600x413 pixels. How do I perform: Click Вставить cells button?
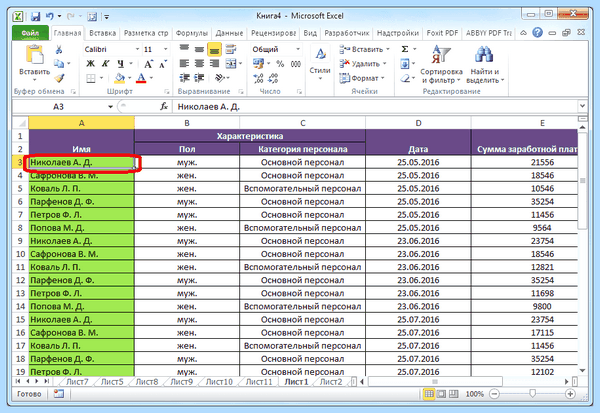364,49
